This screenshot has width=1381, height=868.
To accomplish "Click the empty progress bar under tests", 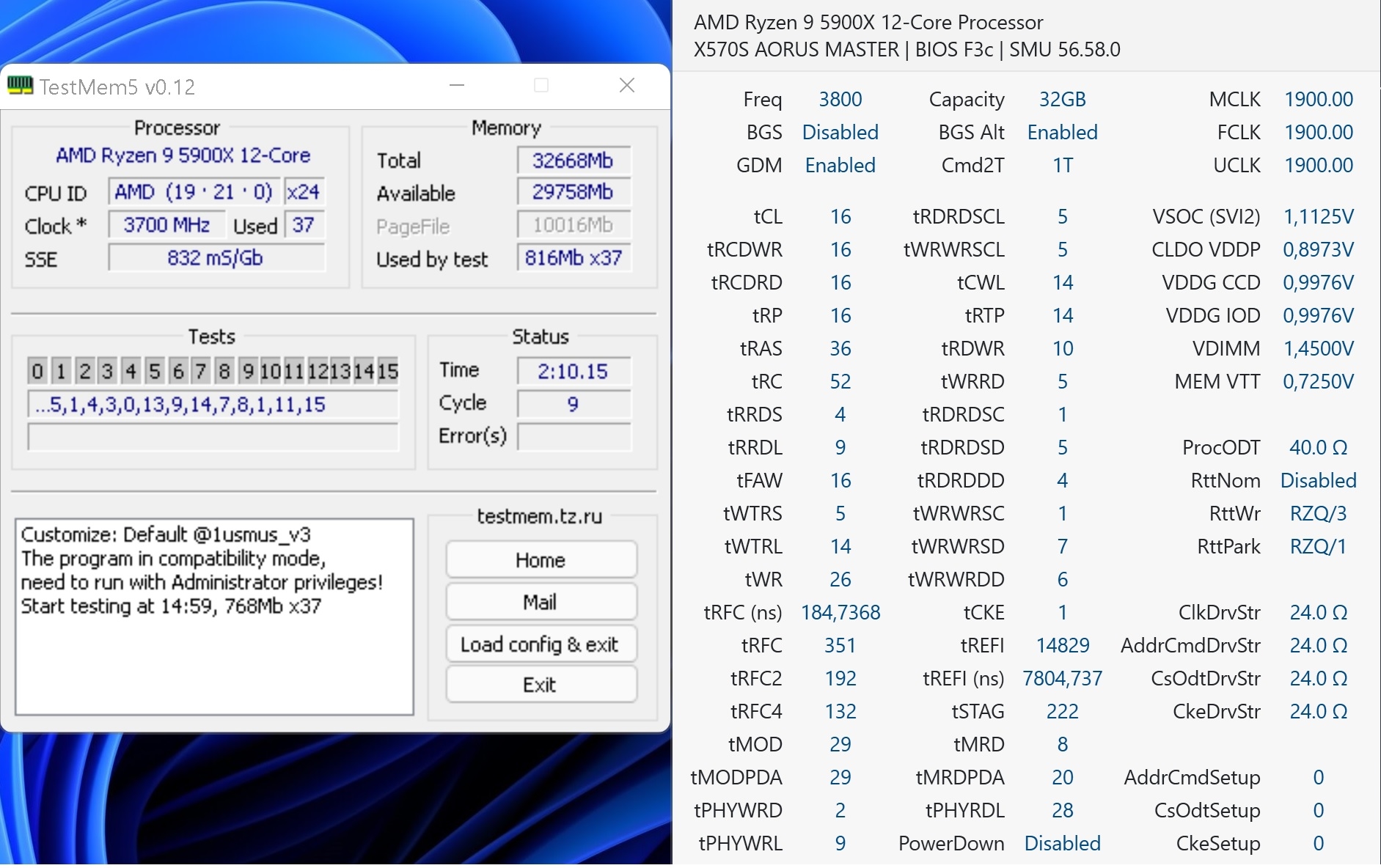I will (x=213, y=437).
